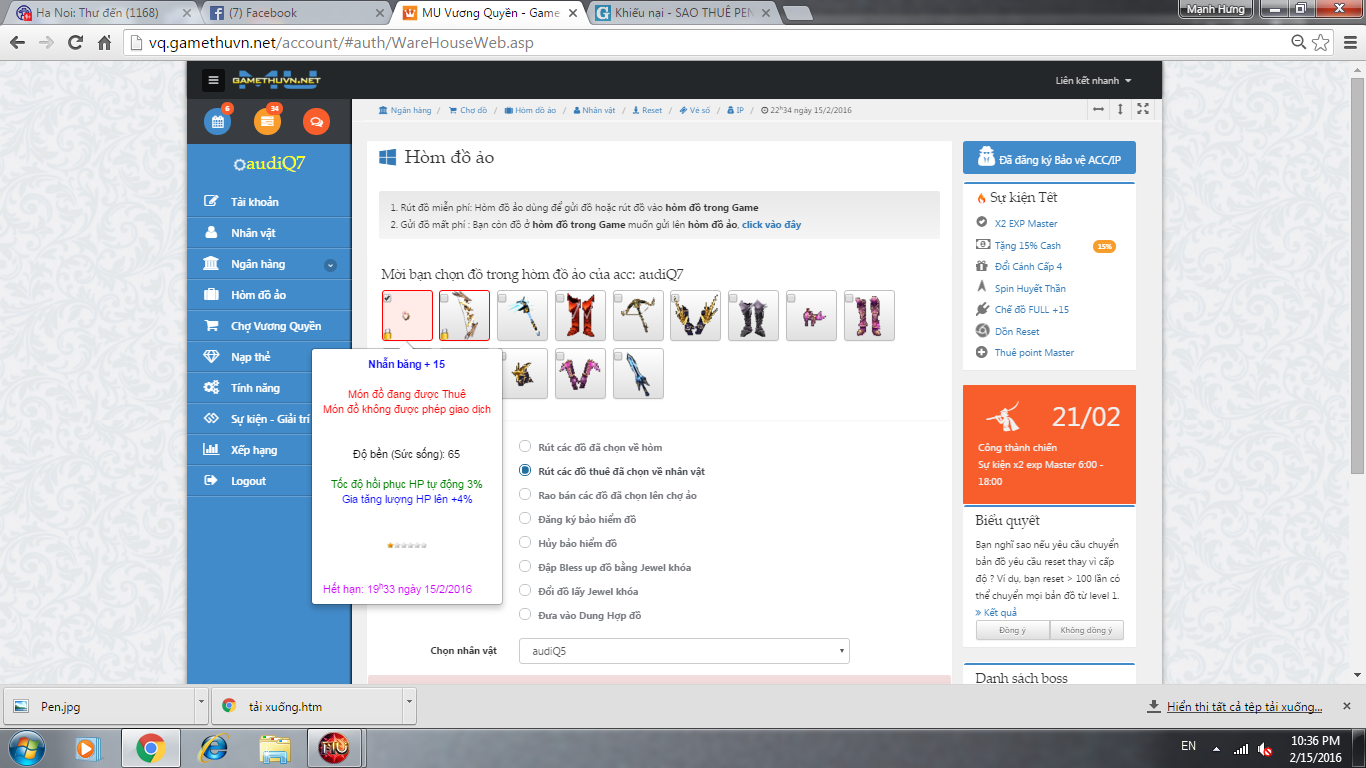Toggle horizontal width icon in breadcrumb bar
The width and height of the screenshot is (1366, 768).
pyautogui.click(x=1098, y=109)
